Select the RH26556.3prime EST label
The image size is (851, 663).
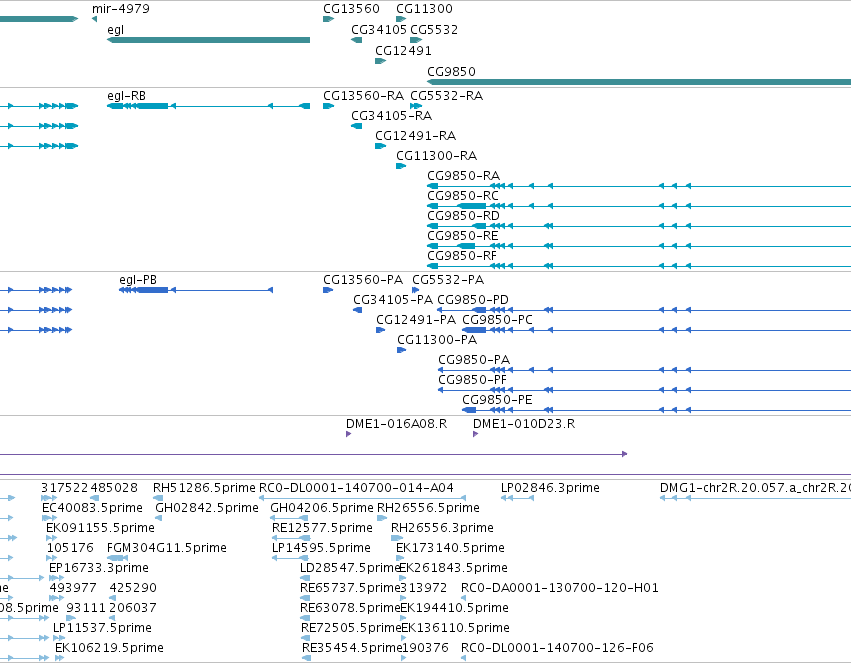tap(442, 528)
